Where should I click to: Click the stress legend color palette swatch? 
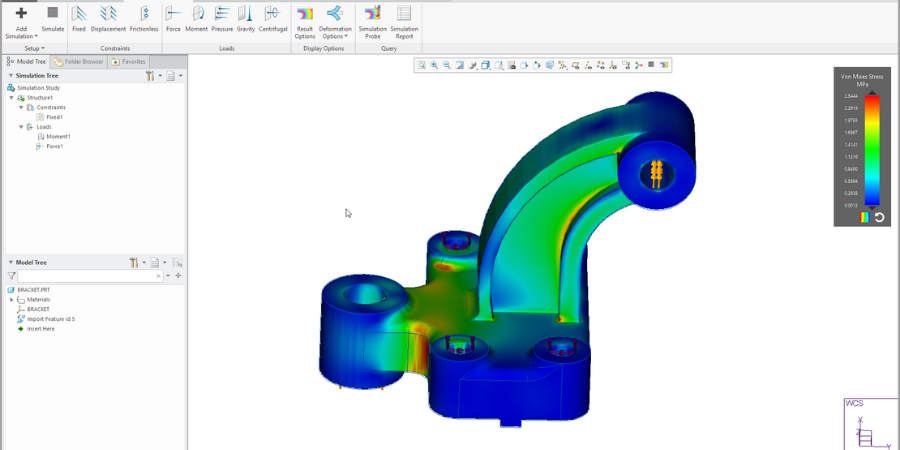point(864,217)
